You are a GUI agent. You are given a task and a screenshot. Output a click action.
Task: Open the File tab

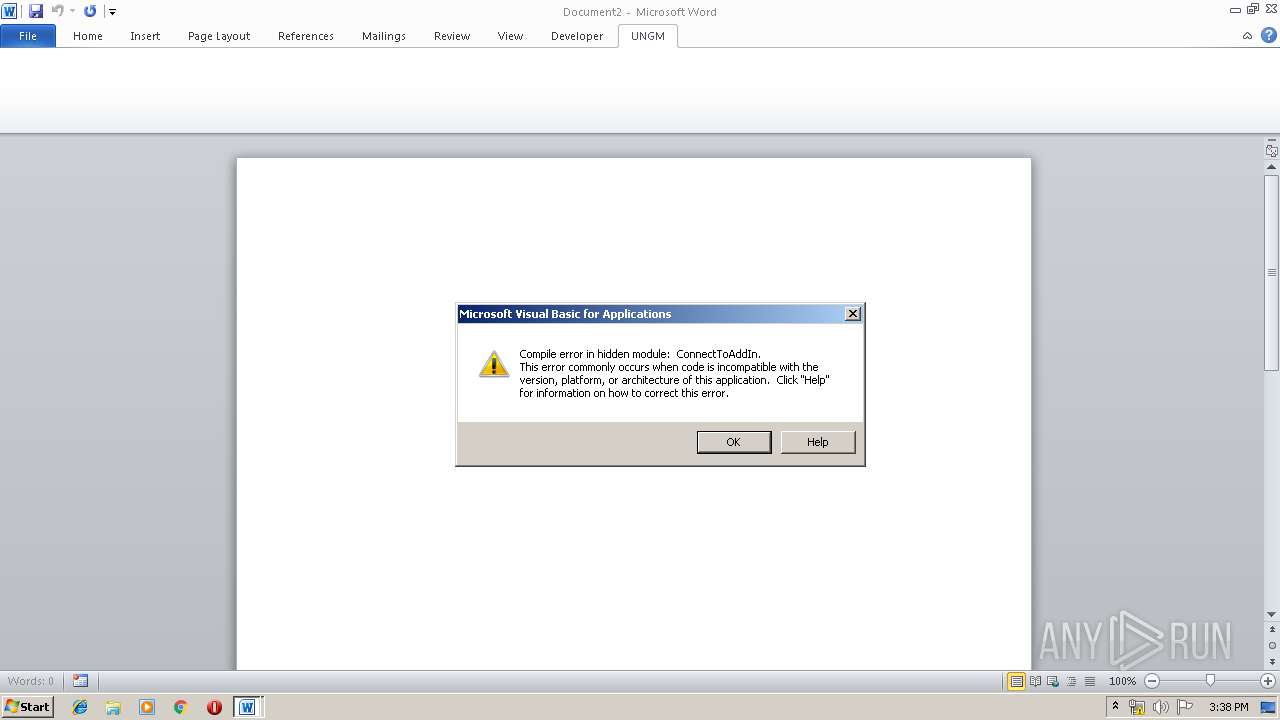pos(28,36)
